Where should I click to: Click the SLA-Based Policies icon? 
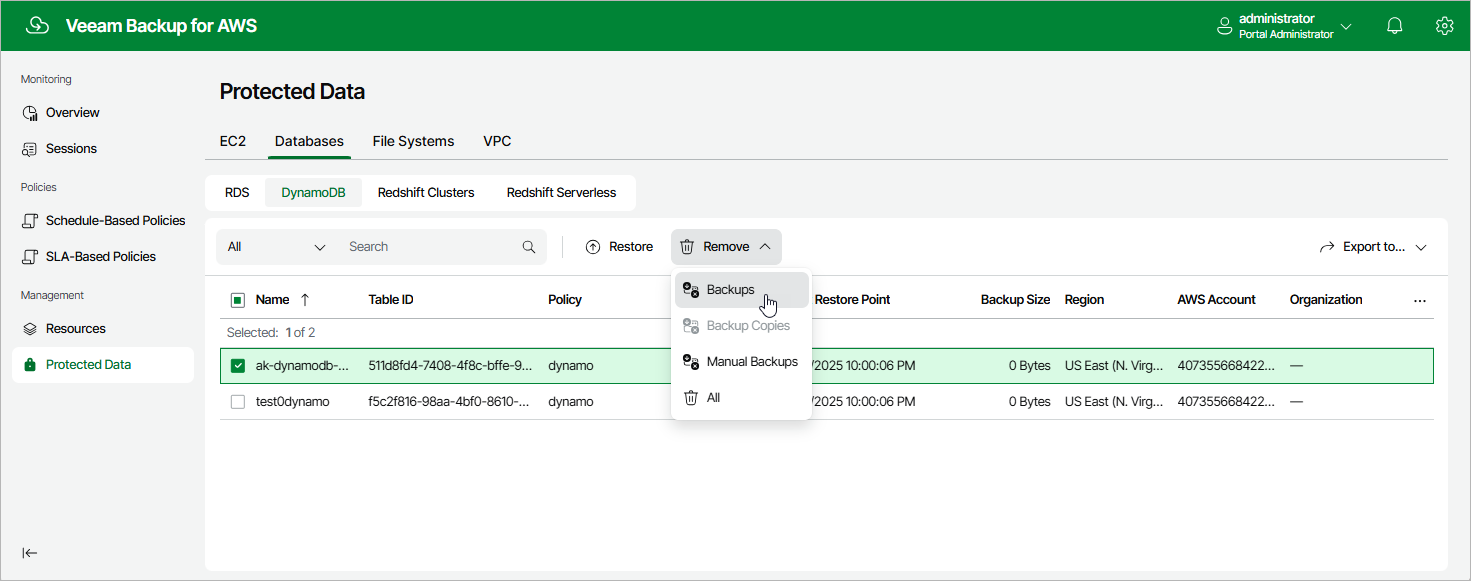pyautogui.click(x=30, y=257)
